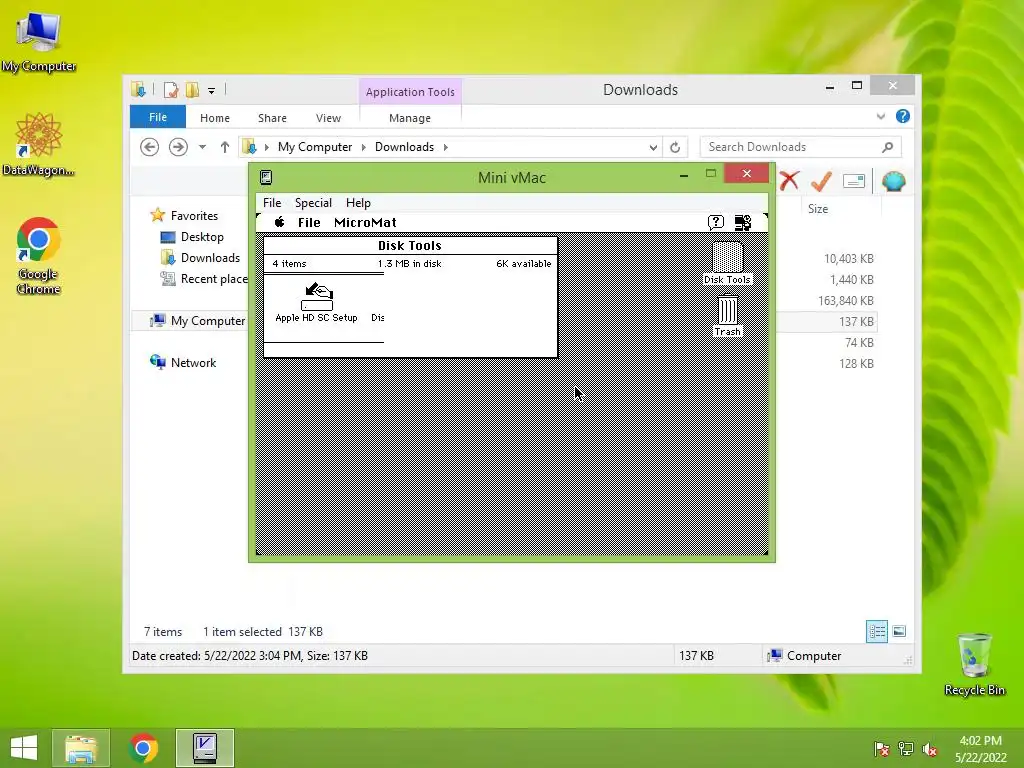Open File Explorer from the taskbar

click(81, 748)
